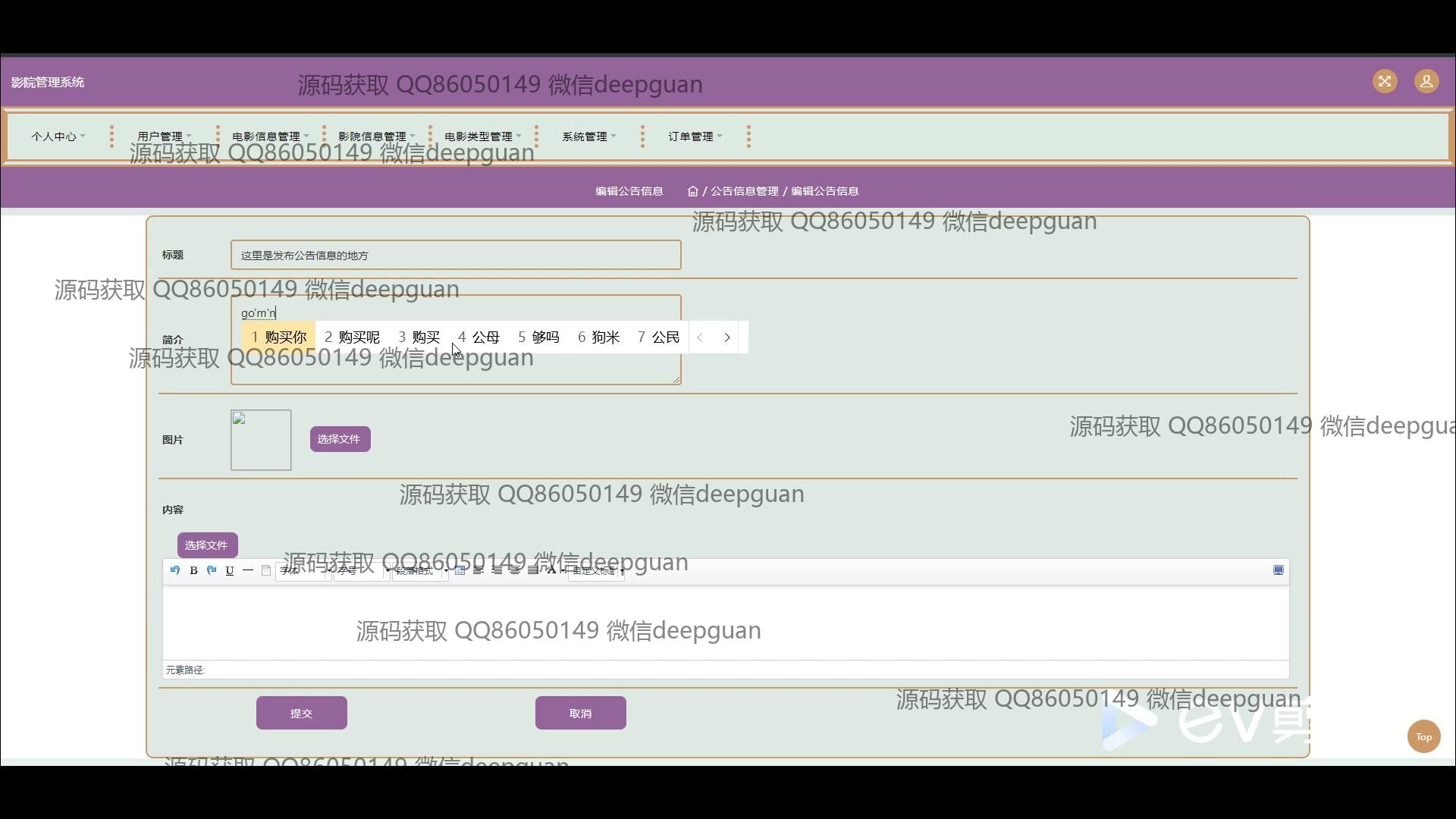Screen dimensions: 1456x819
Task: Click 选择文件 under the 内容 label
Action: click(x=207, y=545)
